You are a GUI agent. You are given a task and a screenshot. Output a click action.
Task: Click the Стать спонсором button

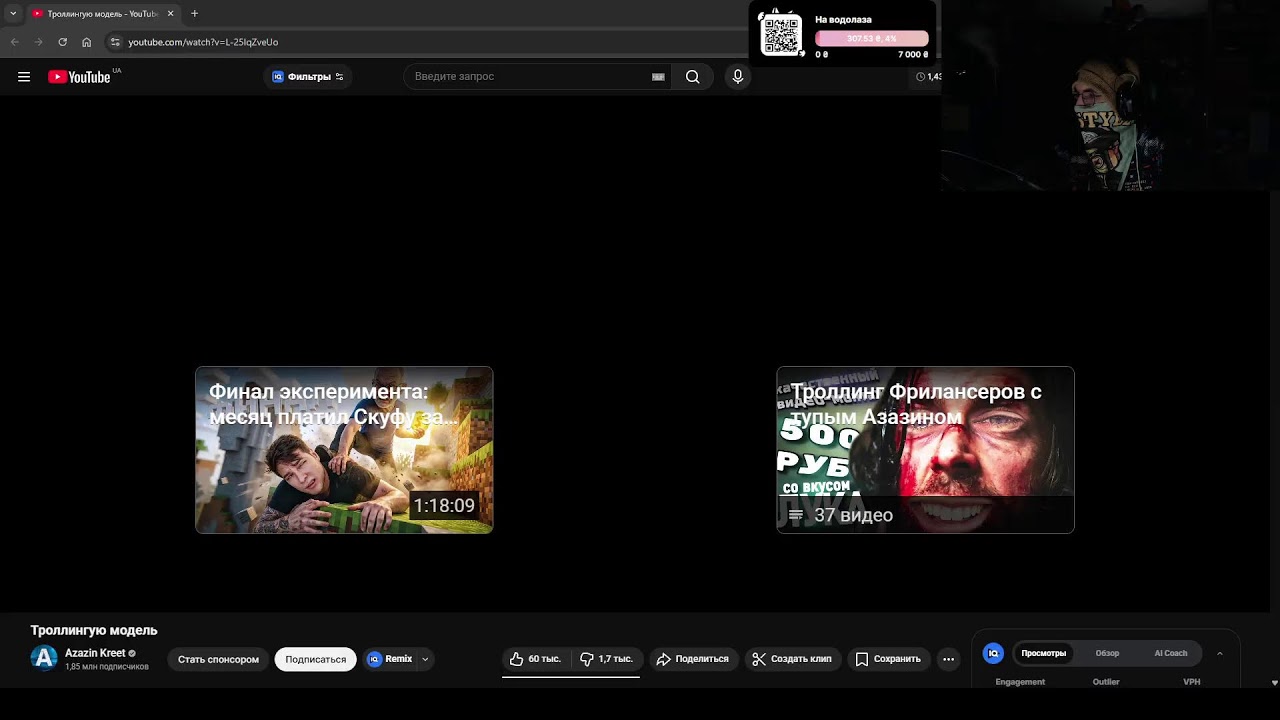[218, 659]
